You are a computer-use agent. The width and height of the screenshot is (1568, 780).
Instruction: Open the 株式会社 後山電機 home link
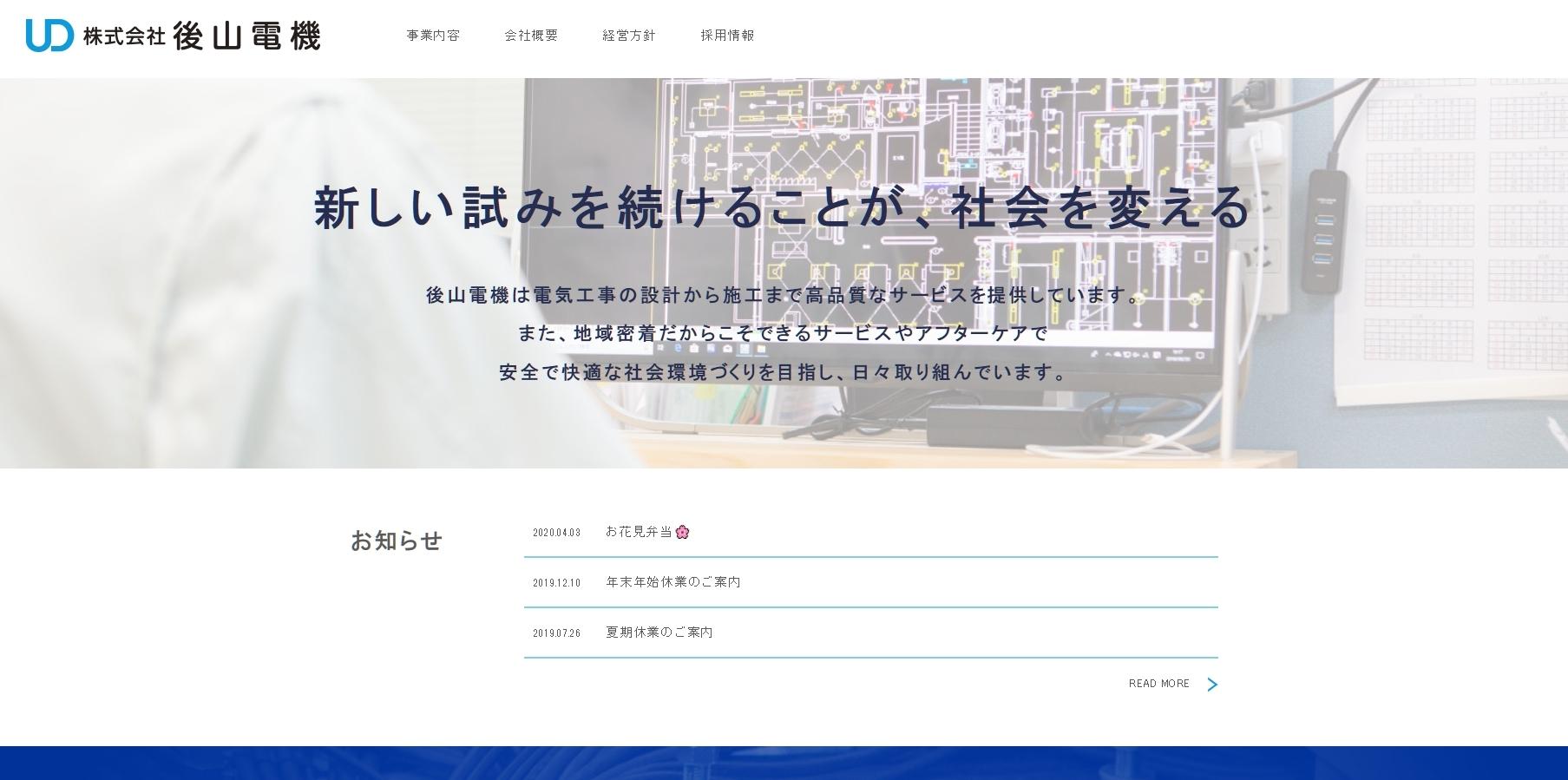click(174, 36)
